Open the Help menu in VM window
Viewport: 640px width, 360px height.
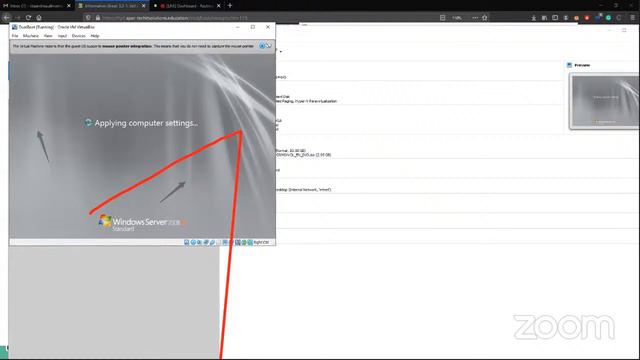[95, 36]
